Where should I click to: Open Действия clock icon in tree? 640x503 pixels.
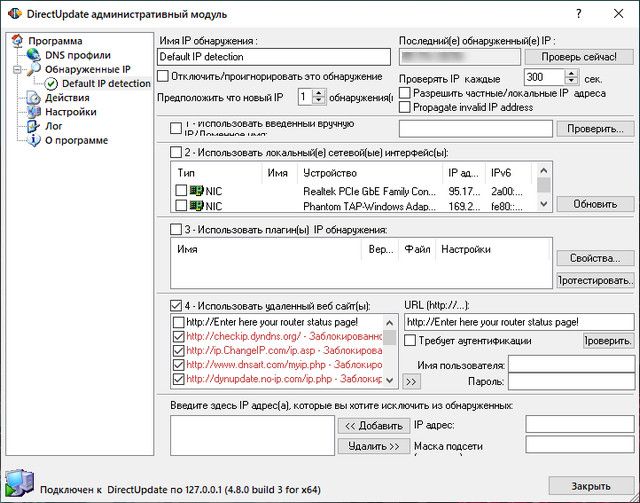click(x=35, y=98)
